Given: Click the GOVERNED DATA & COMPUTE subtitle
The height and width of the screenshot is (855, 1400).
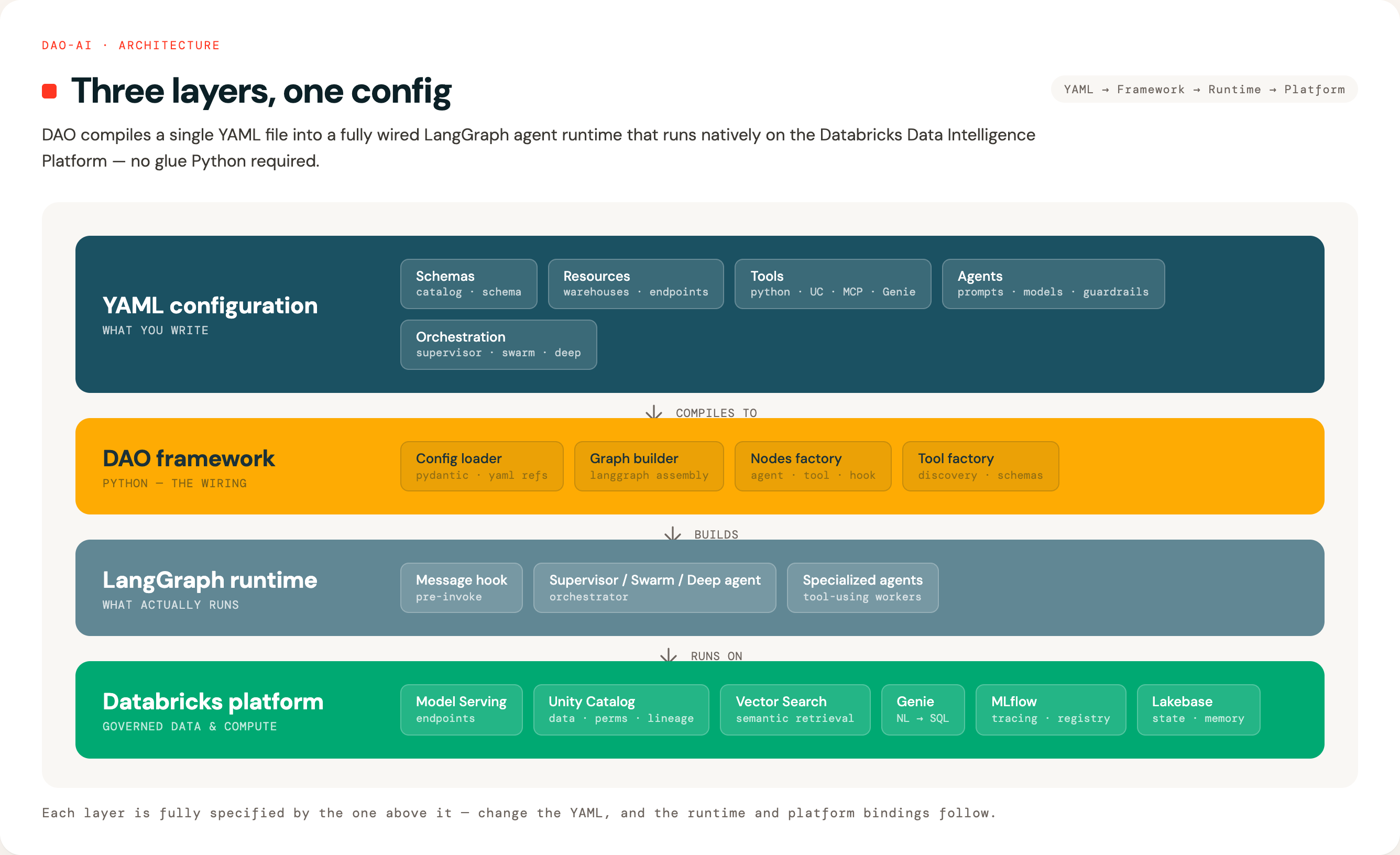Looking at the screenshot, I should (189, 726).
